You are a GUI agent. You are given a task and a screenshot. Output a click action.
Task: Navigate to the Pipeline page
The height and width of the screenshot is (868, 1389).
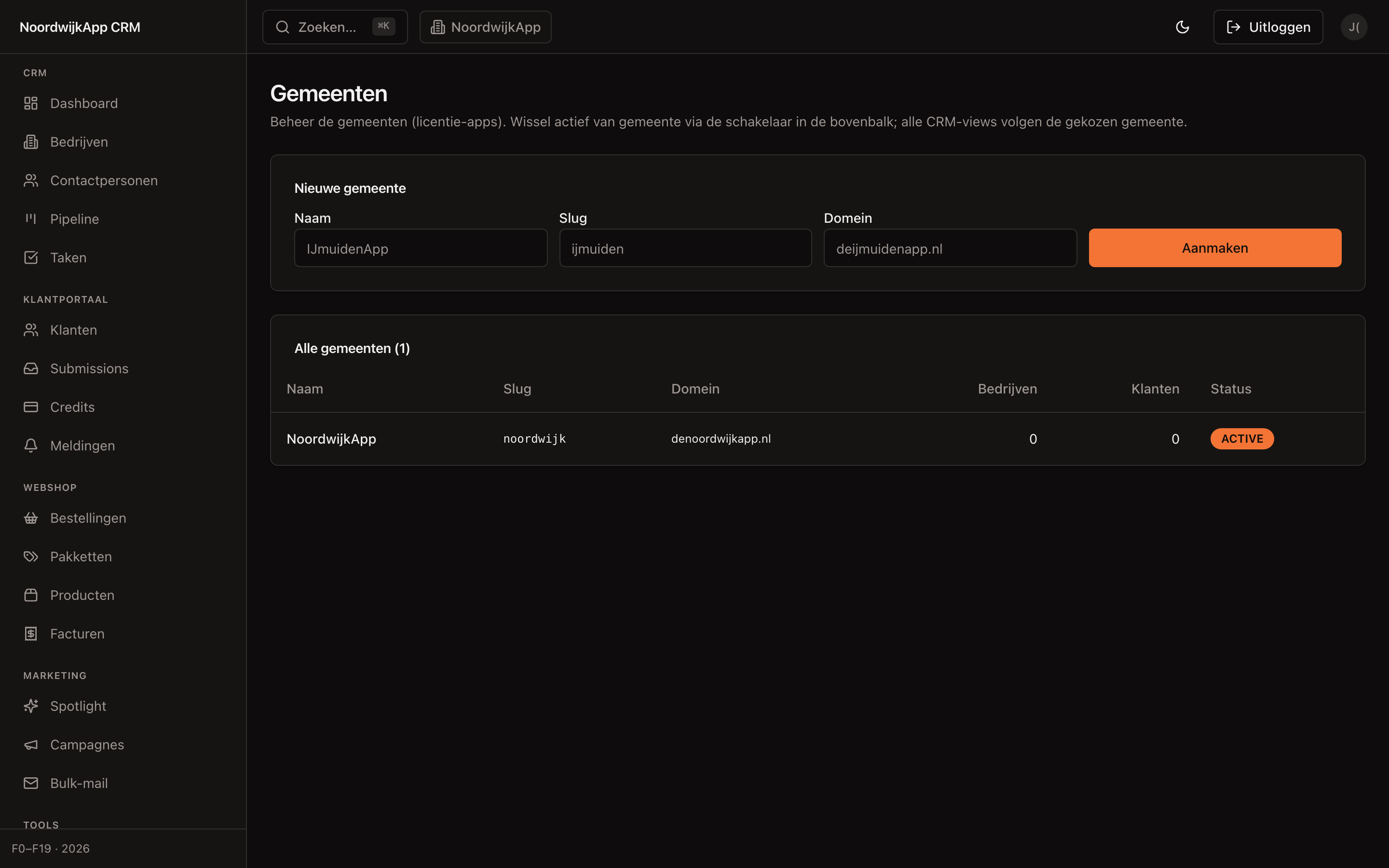pos(123,219)
